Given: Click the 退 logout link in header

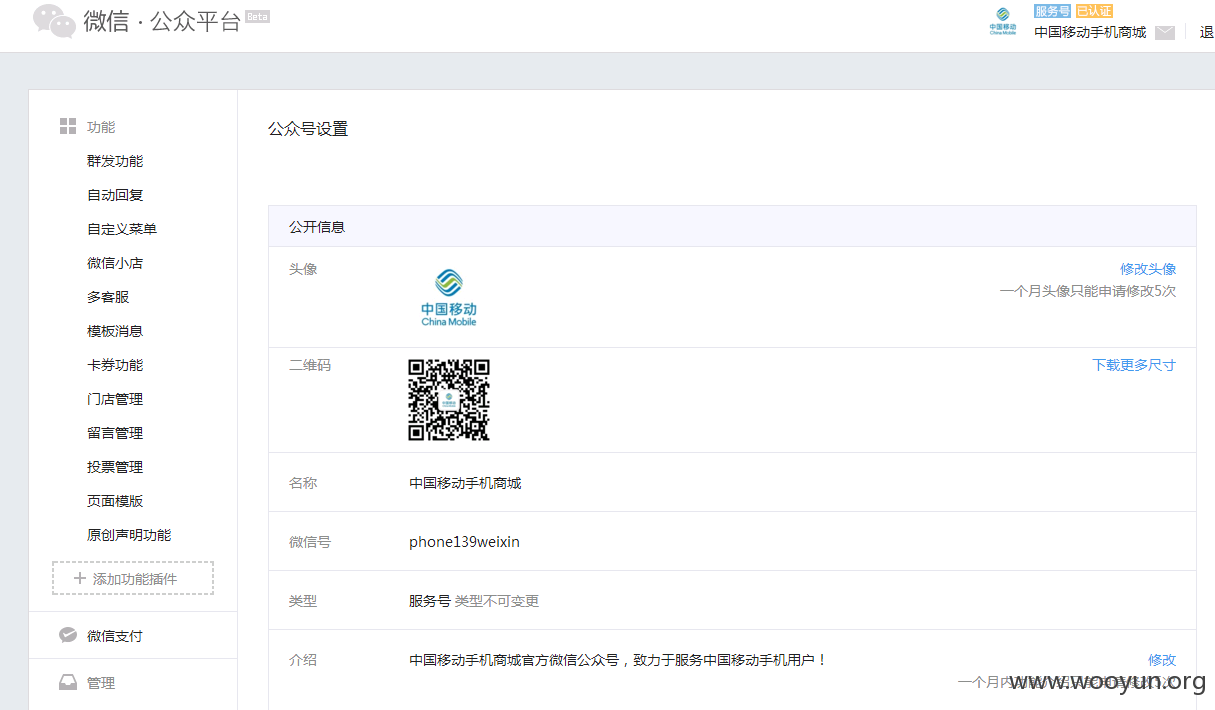Looking at the screenshot, I should coord(1207,32).
